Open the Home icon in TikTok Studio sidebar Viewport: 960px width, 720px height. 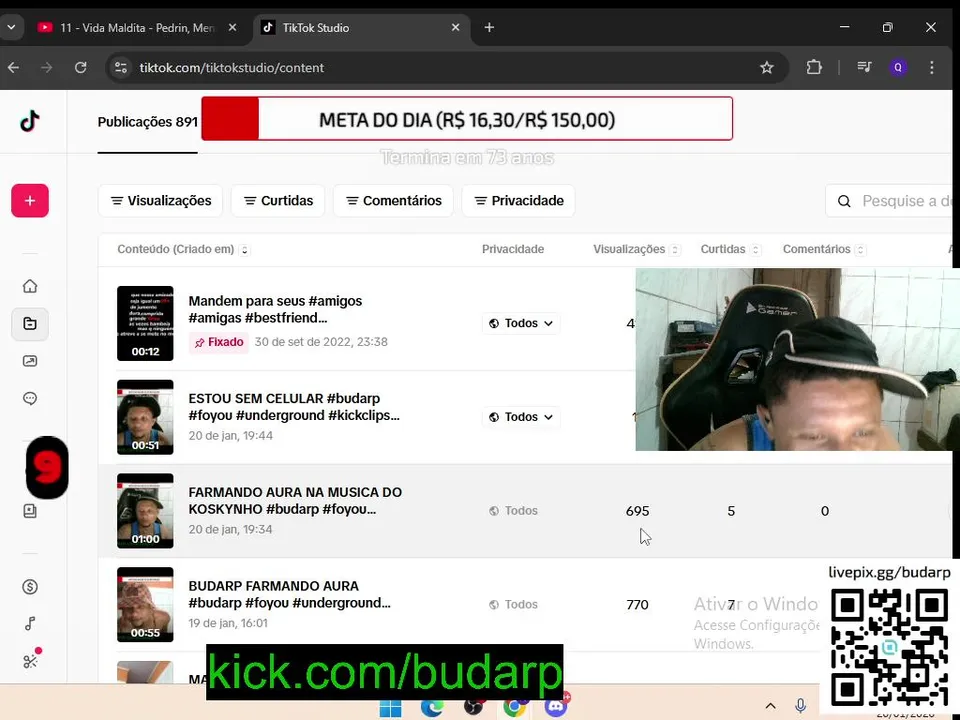(30, 286)
